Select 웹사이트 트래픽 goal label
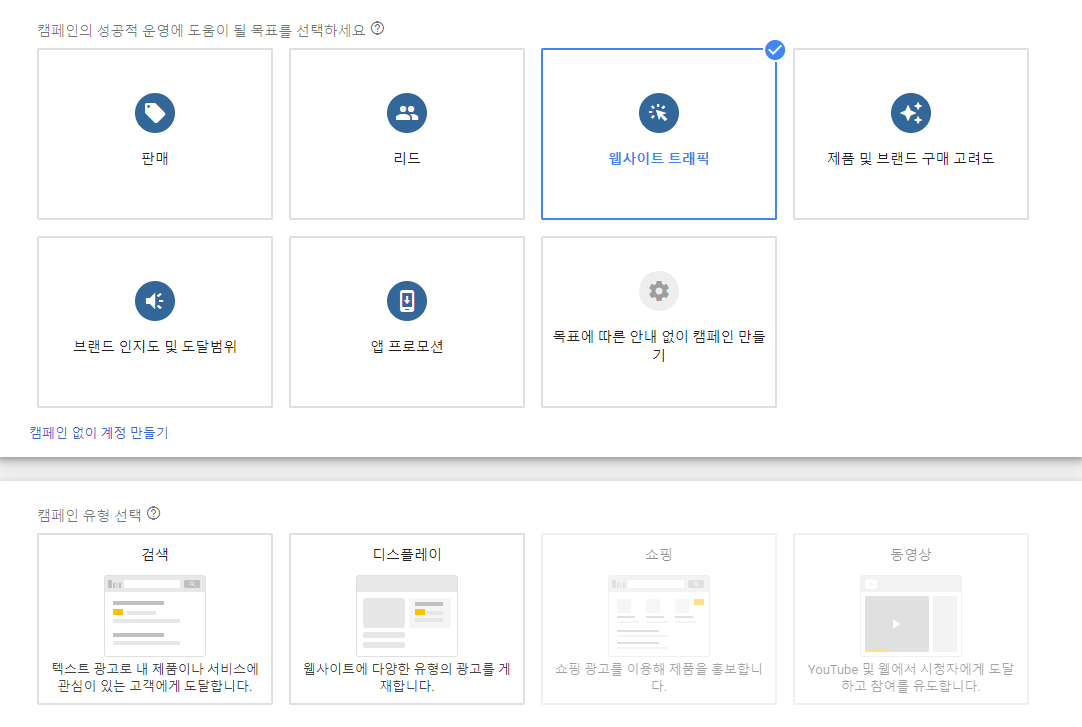This screenshot has height=727, width=1082. (x=659, y=158)
